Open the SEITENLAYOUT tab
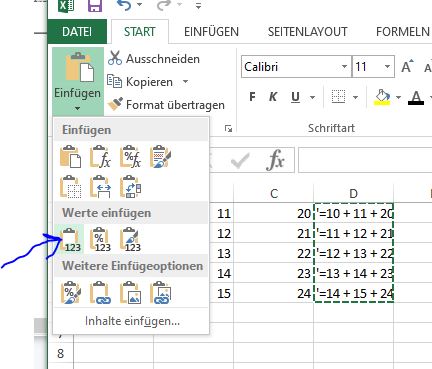Image resolution: width=432 pixels, height=369 pixels. pyautogui.click(x=307, y=32)
